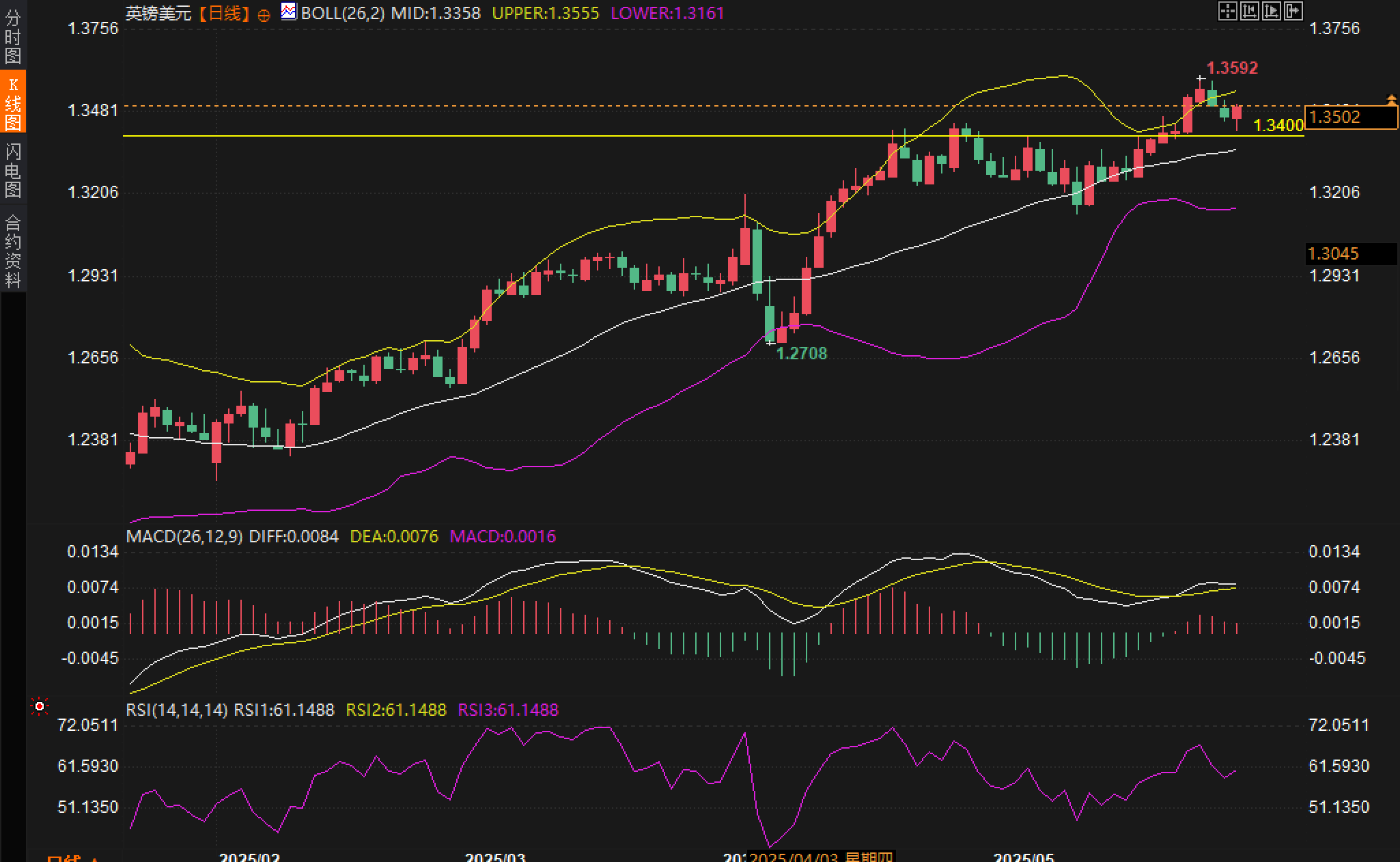Click the orange circled-plus icon beside 日线
The width and height of the screenshot is (1400, 862).
[x=264, y=15]
